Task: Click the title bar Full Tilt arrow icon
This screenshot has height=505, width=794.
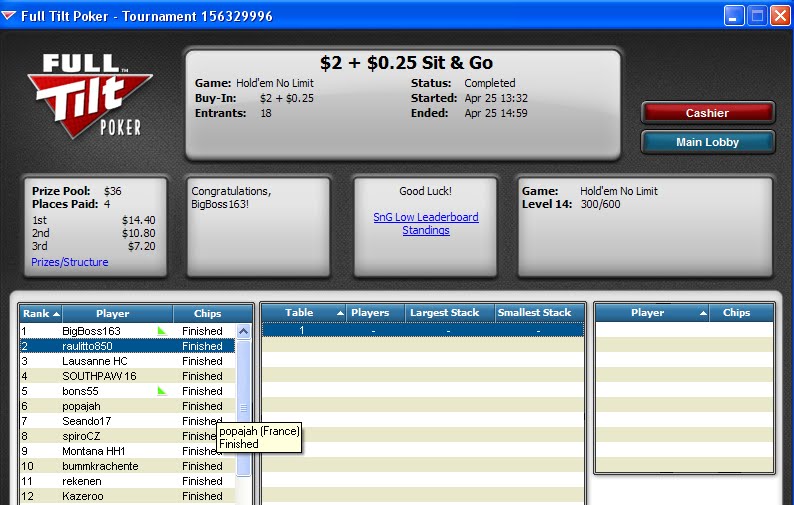Action: point(9,16)
